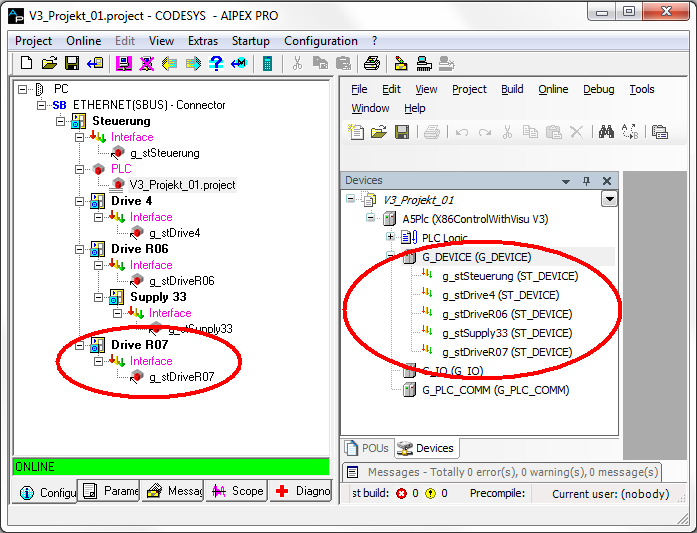Collapse the ETHERNET(SBUS) Connector node

tap(41, 105)
